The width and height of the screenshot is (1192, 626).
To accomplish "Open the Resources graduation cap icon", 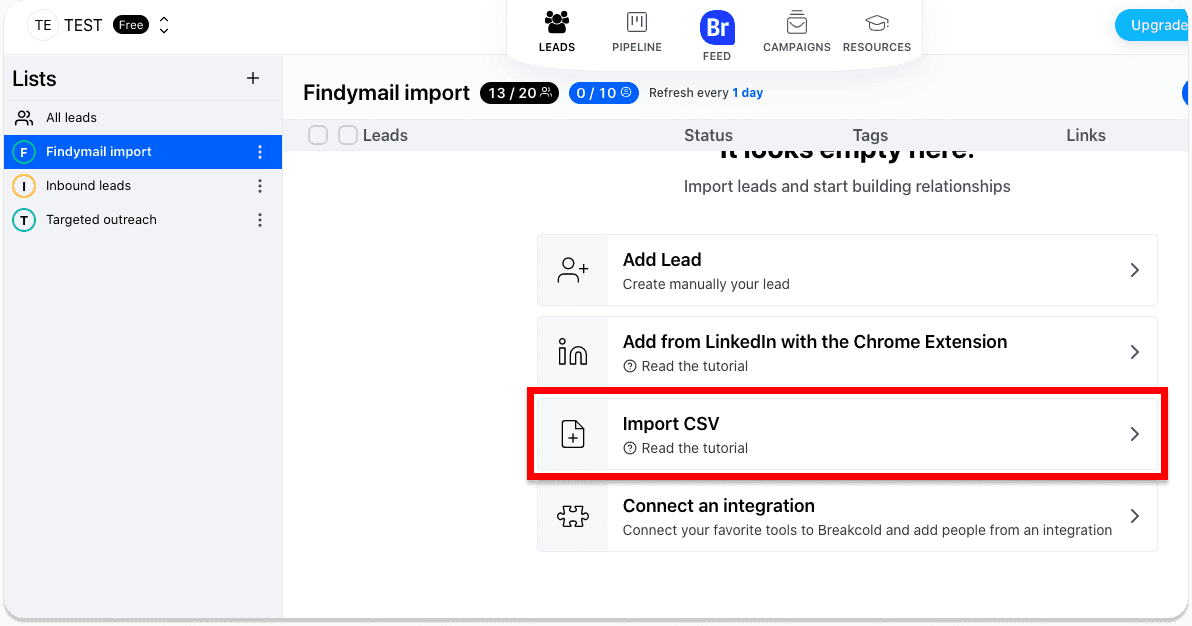I will tap(877, 23).
